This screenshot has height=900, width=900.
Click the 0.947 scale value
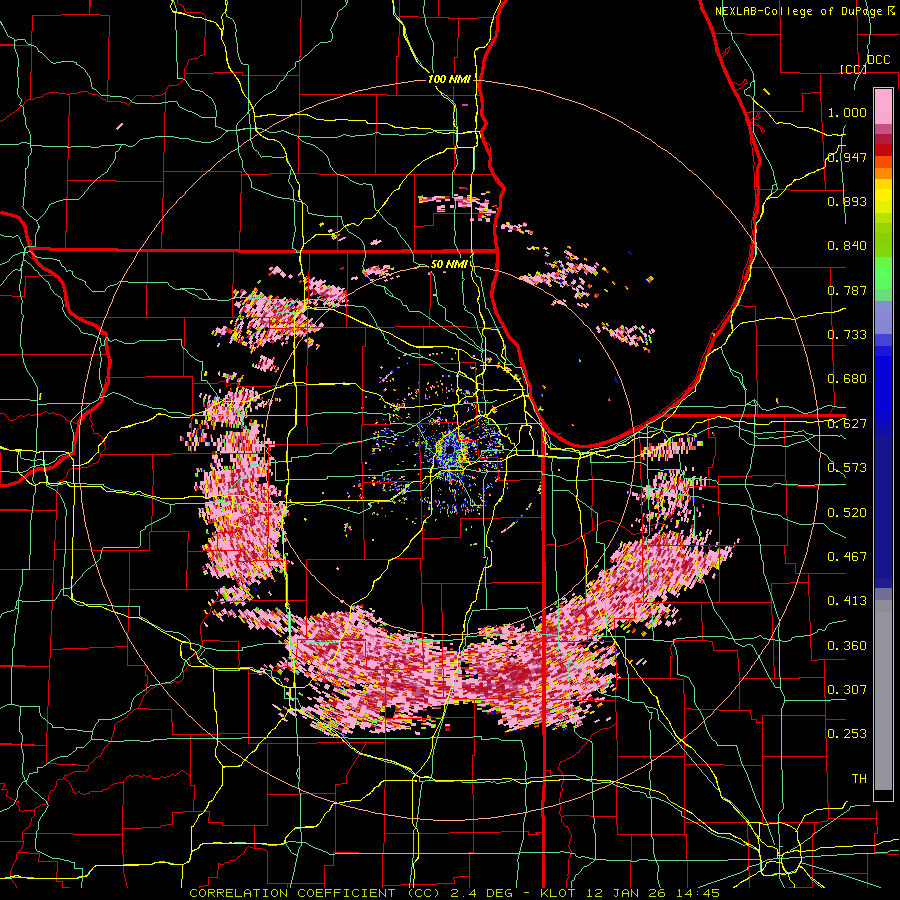tap(847, 157)
